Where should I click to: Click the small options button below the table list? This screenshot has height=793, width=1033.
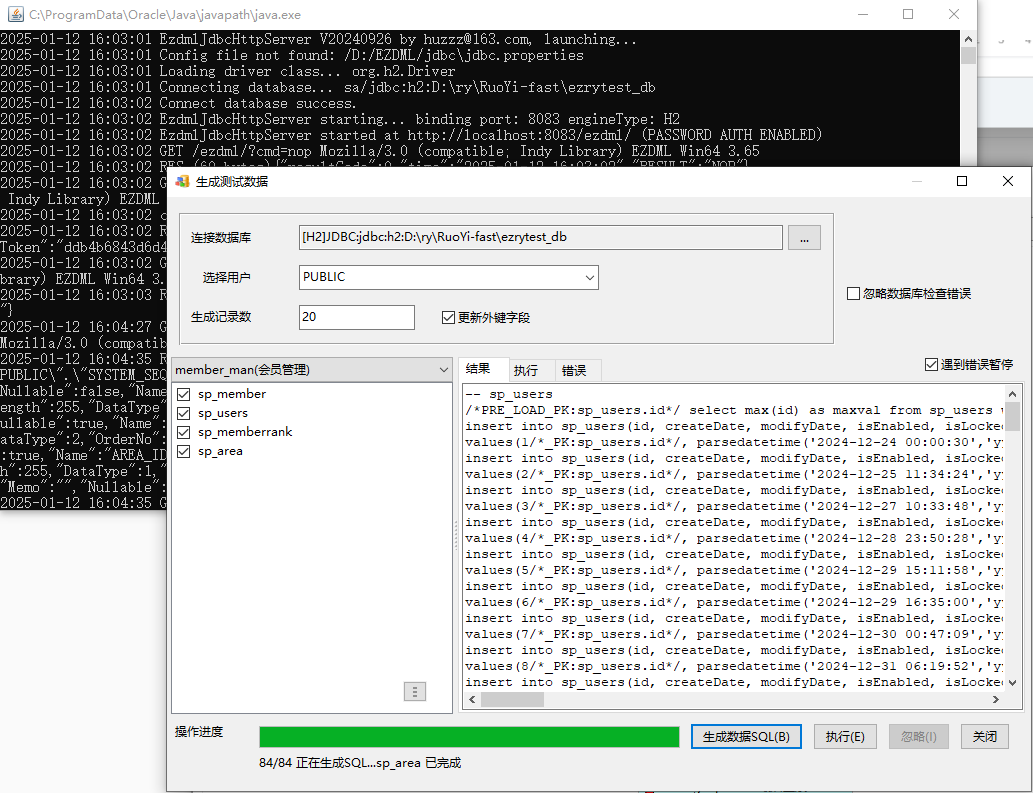click(415, 692)
